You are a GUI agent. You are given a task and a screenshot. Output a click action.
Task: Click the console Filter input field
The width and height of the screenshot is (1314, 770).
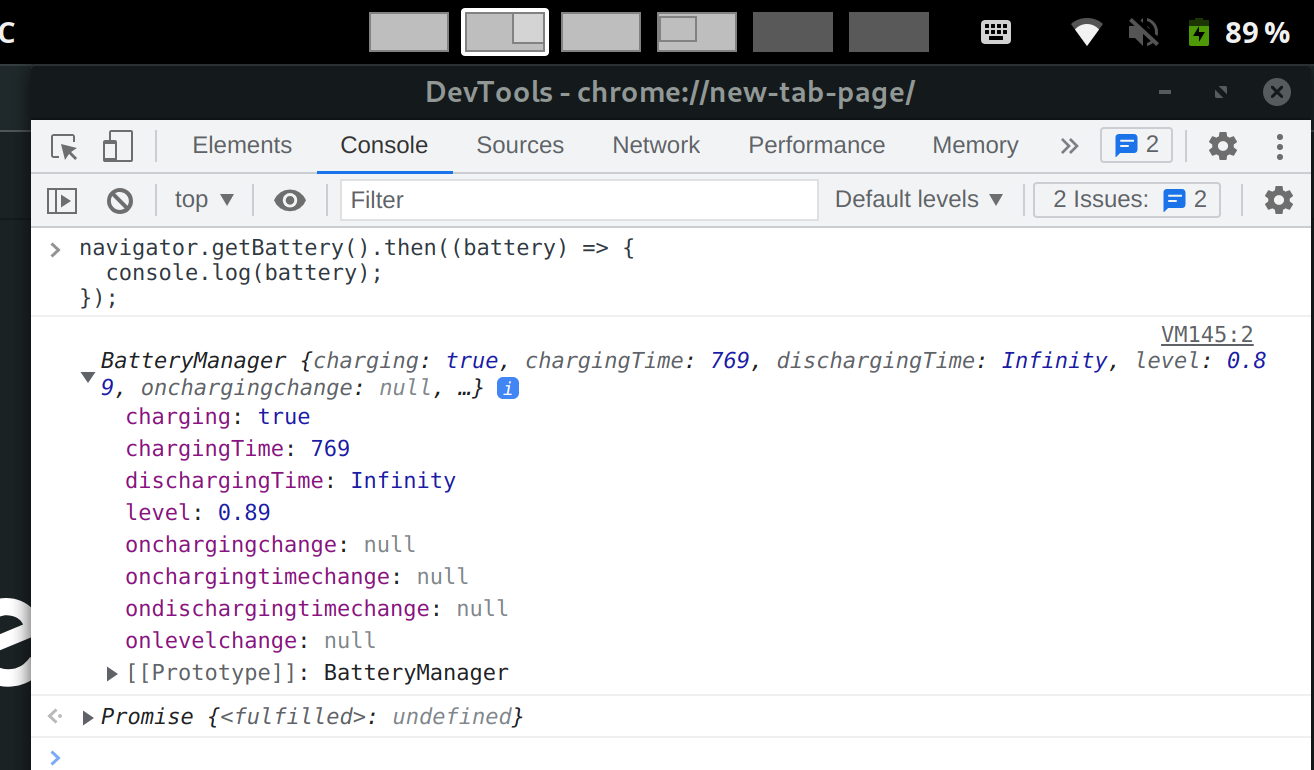[579, 200]
